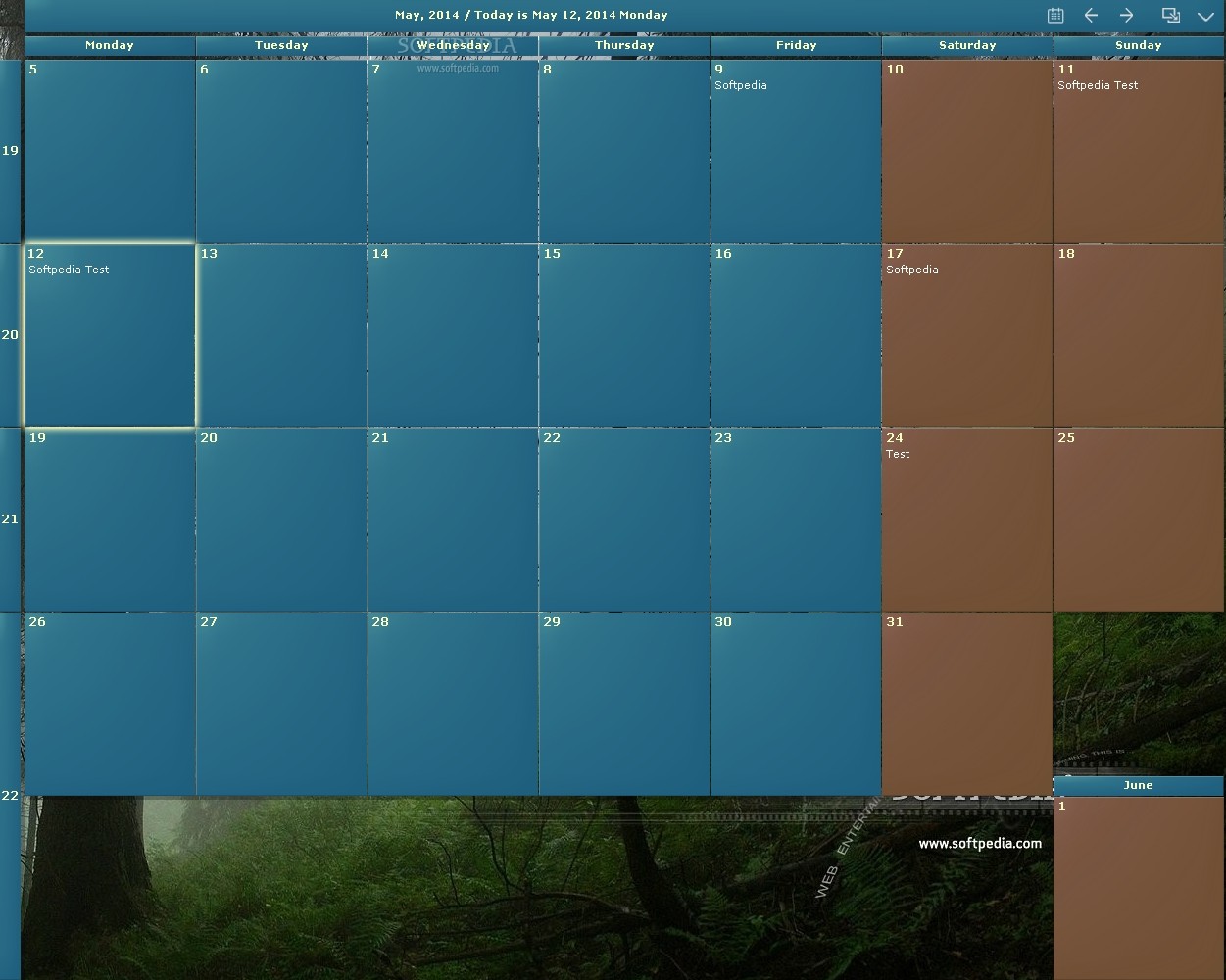Select the May 15 day cell
Image resolution: width=1226 pixels, height=980 pixels.
(624, 335)
